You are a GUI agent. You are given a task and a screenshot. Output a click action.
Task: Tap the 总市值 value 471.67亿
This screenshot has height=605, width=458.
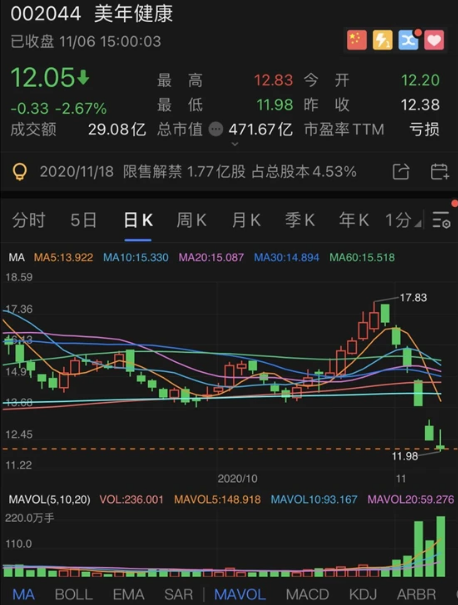click(x=260, y=129)
